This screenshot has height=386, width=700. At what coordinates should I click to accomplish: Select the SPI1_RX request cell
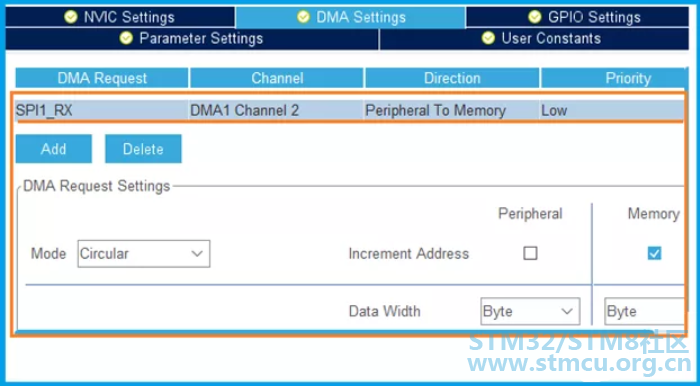pyautogui.click(x=102, y=111)
